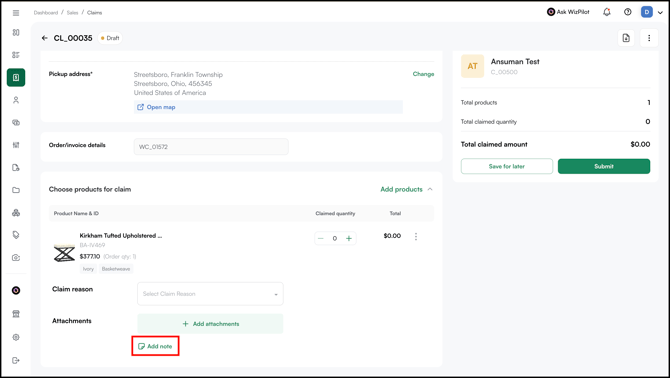Image resolution: width=670 pixels, height=378 pixels.
Task: Click the Draft status badge
Action: click(110, 38)
